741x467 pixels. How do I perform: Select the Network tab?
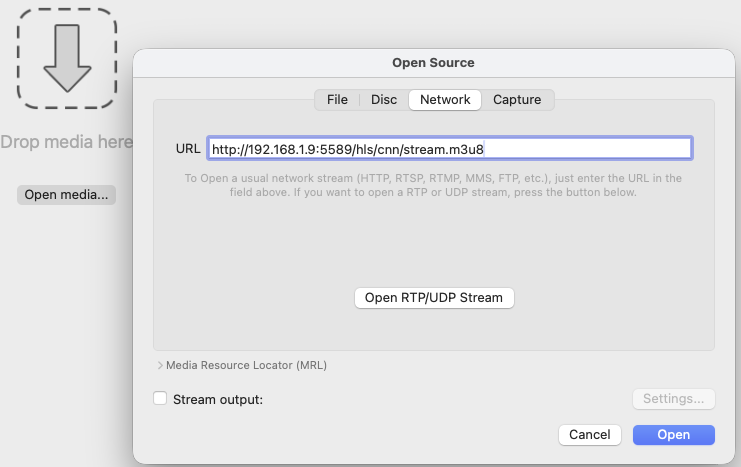coord(445,100)
